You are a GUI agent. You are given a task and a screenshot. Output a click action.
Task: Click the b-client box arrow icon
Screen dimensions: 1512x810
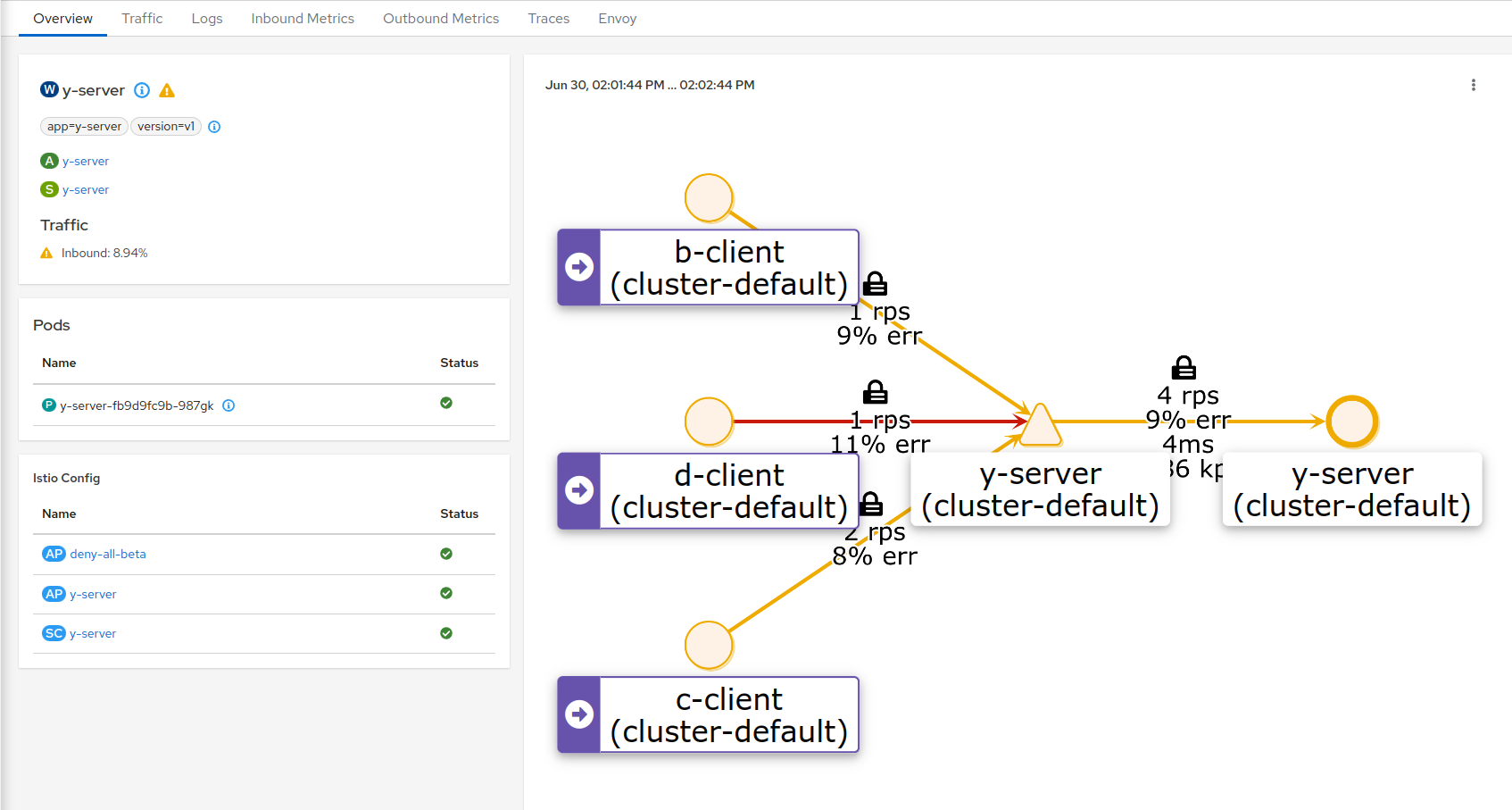click(x=579, y=267)
